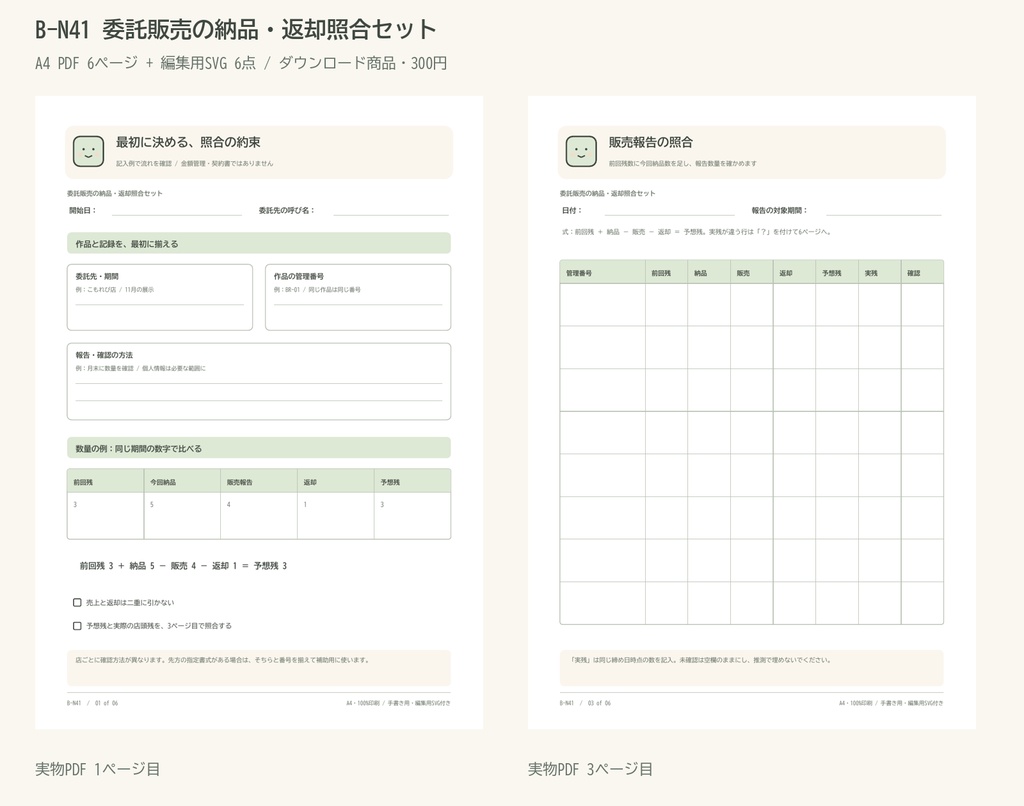Click the green banner 数量の例:同じ期間の数字で比べる
Viewport: 1024px width, 806px height.
259,448
